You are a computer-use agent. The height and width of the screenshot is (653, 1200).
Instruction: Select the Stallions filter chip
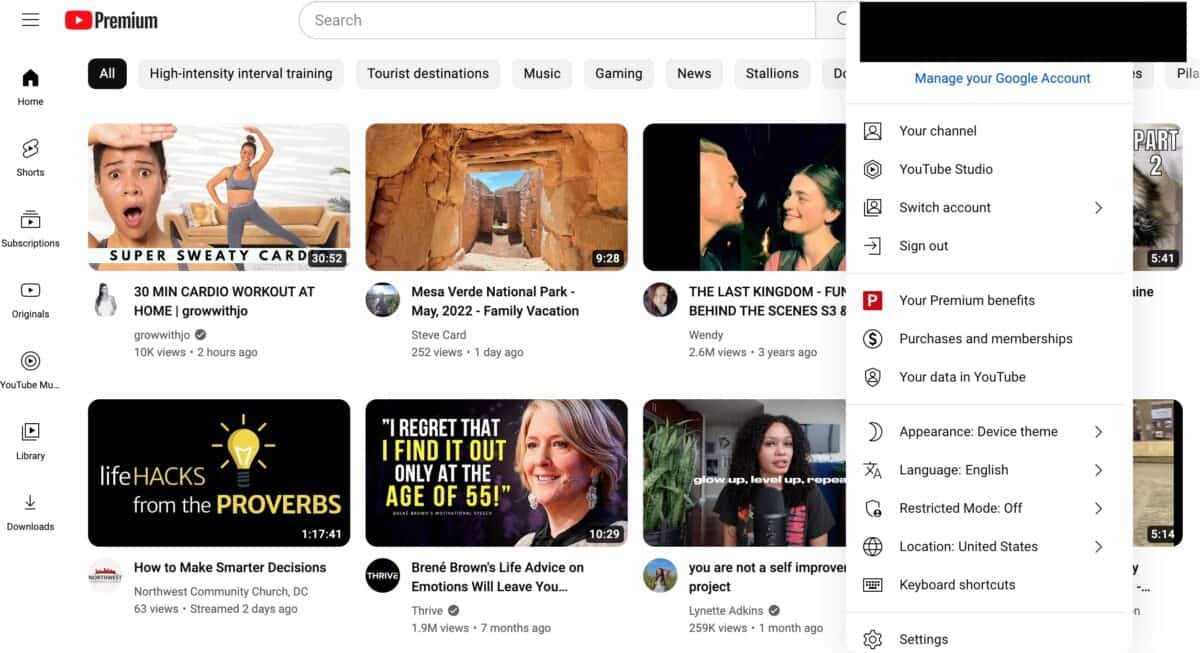click(x=772, y=73)
